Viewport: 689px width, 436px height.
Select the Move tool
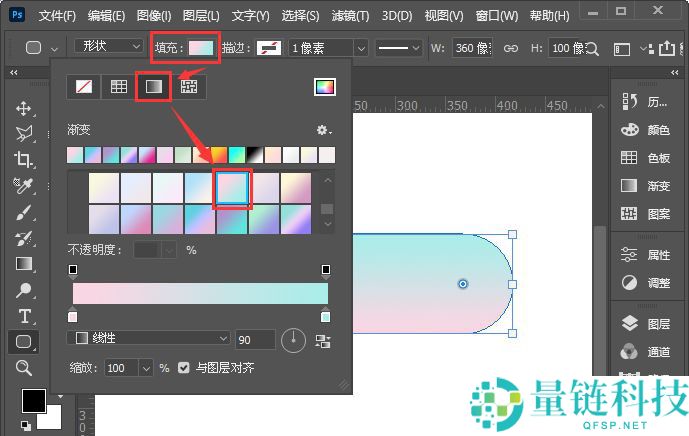coord(25,108)
